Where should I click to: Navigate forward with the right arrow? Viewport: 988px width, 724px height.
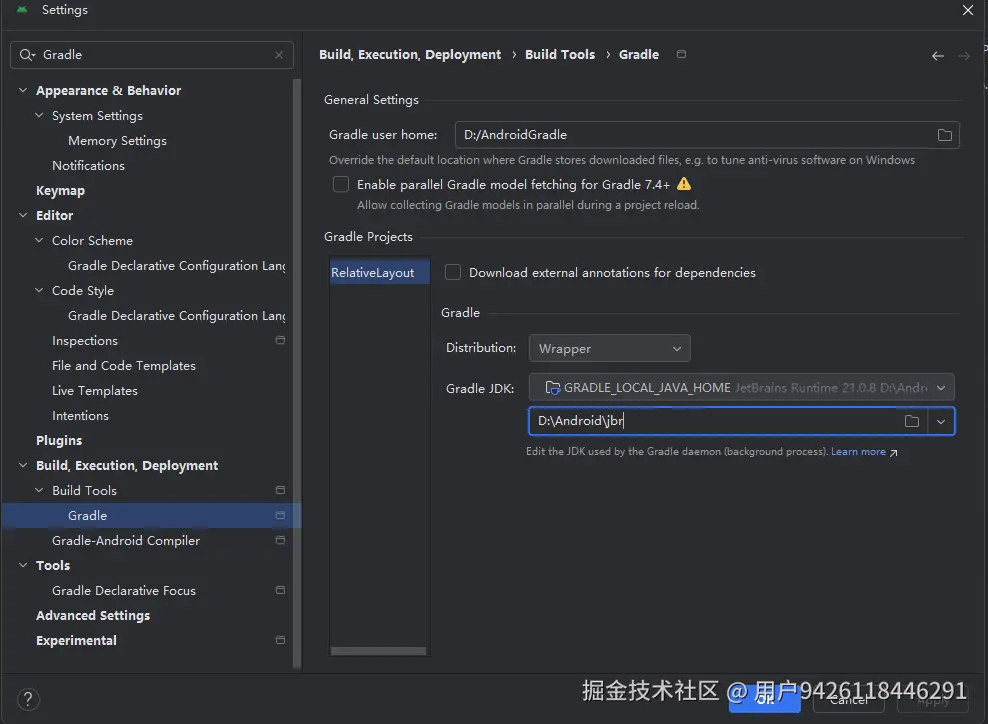click(x=963, y=55)
